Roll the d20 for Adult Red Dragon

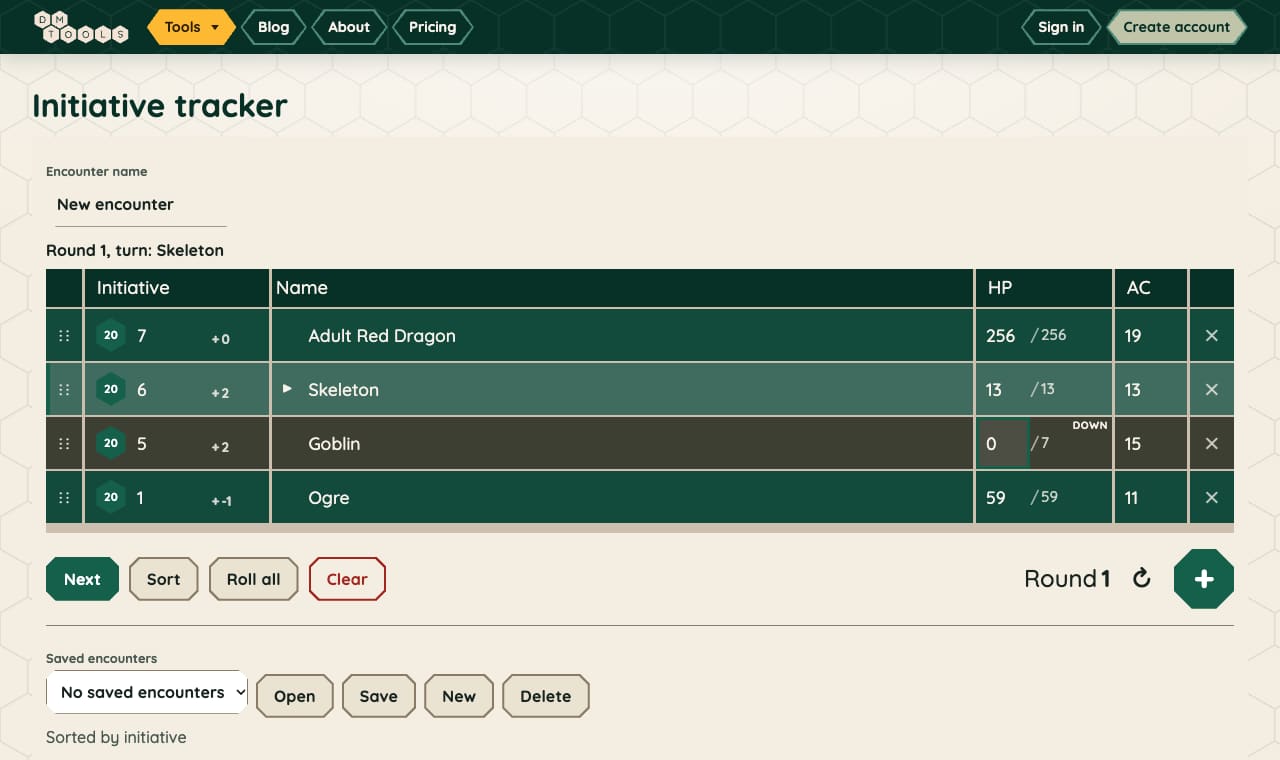click(x=111, y=335)
